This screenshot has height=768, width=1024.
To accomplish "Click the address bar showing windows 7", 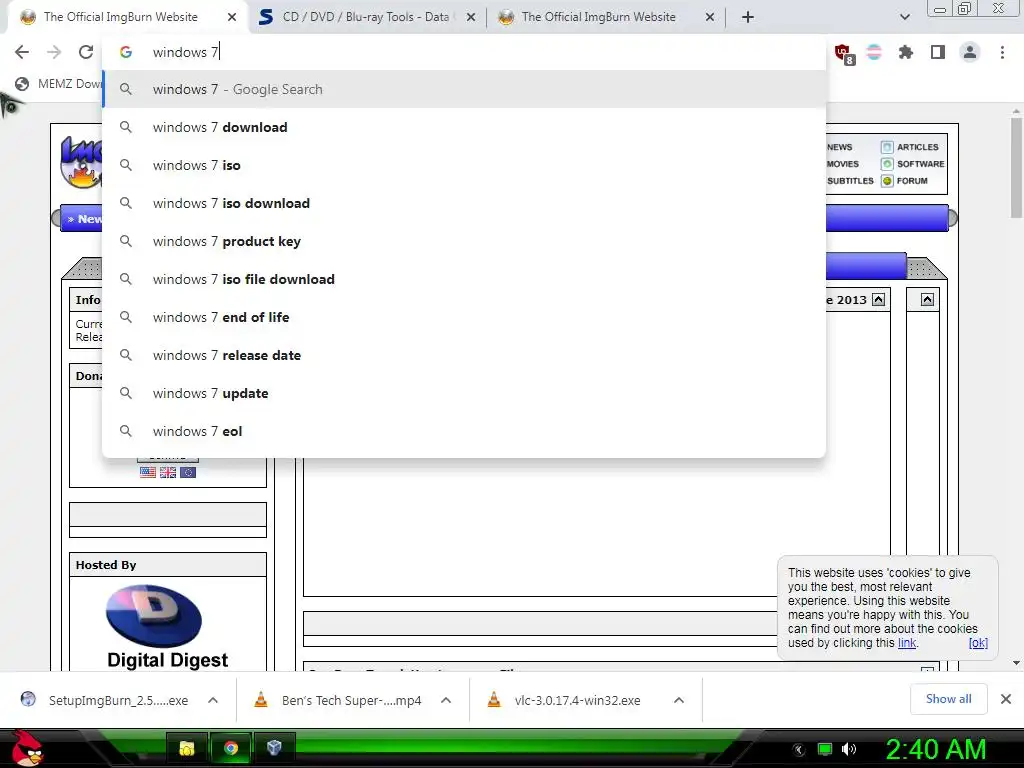I will click(464, 52).
